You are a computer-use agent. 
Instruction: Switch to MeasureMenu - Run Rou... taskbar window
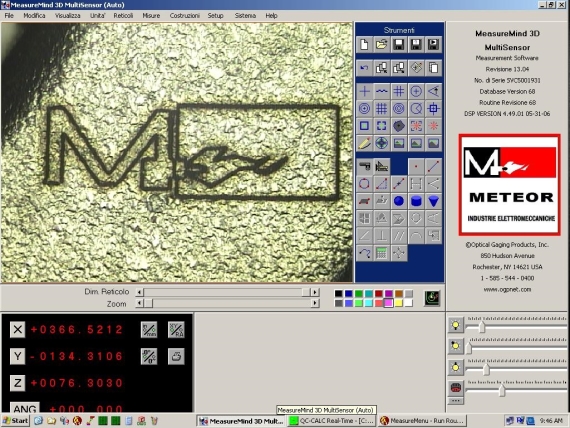(x=422, y=421)
